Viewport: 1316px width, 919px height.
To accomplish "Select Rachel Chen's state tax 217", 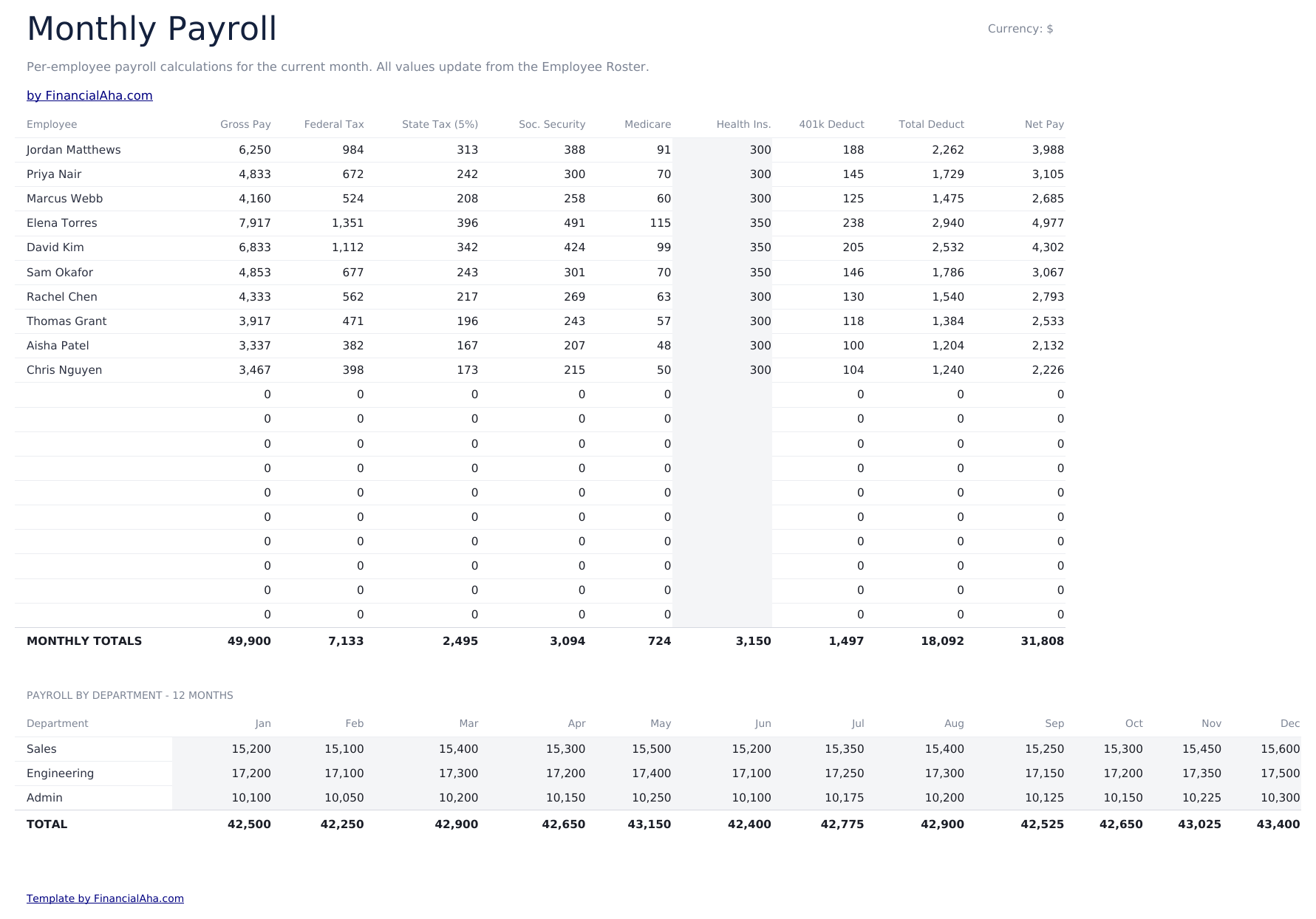I will pos(467,297).
